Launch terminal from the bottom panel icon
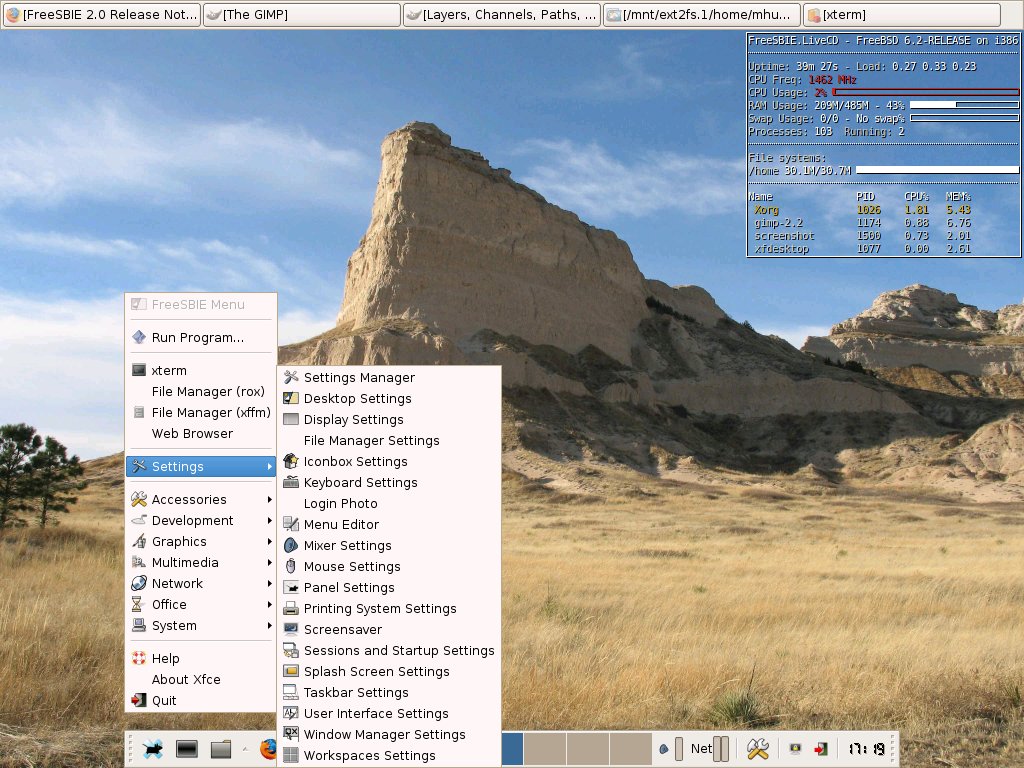This screenshot has width=1024, height=768. click(187, 749)
